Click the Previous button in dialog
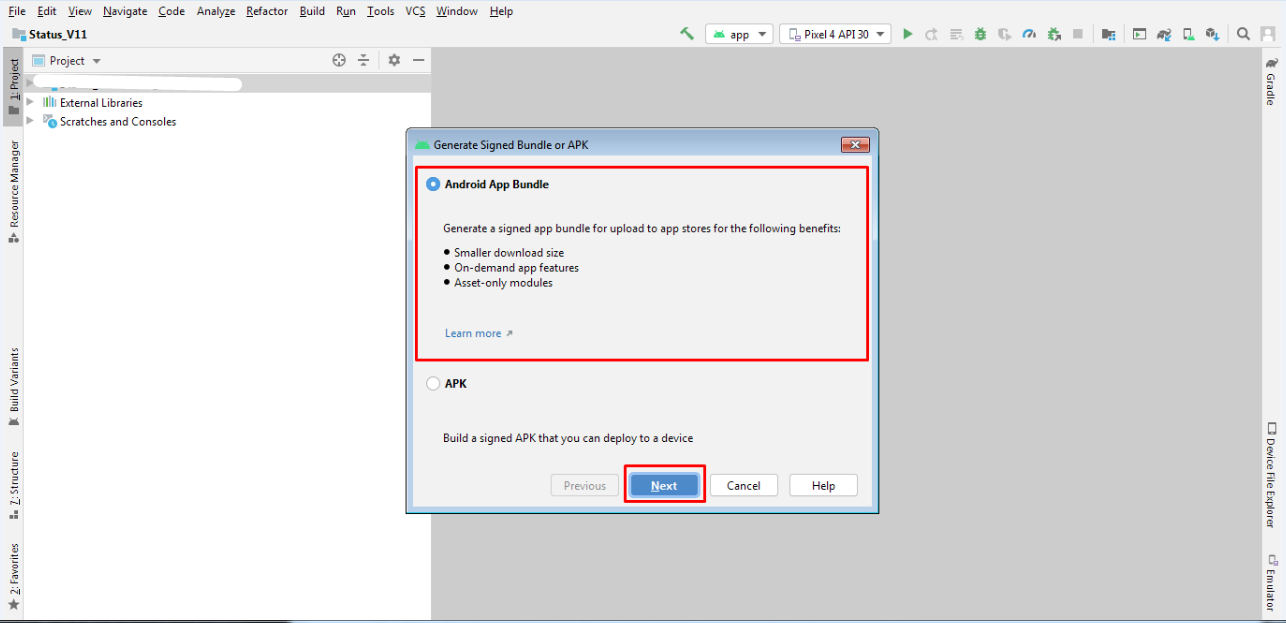 click(x=585, y=485)
